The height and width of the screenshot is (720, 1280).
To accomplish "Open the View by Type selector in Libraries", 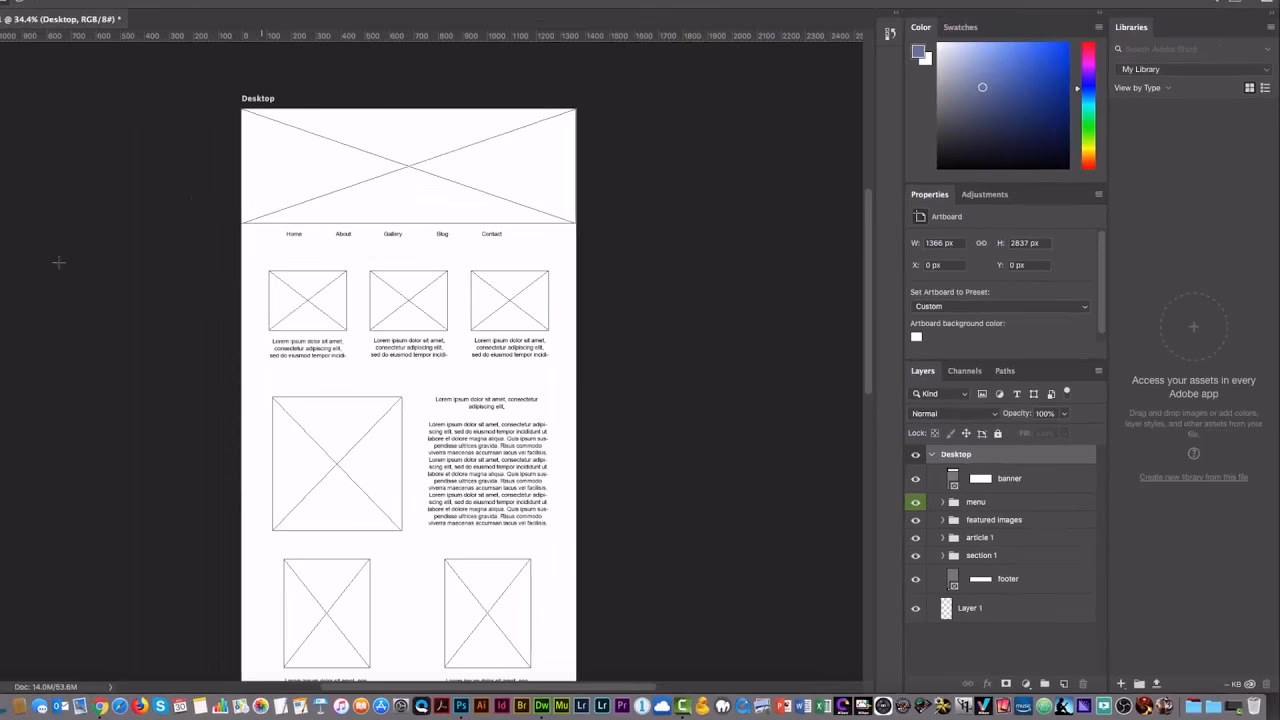I will pos(1140,88).
